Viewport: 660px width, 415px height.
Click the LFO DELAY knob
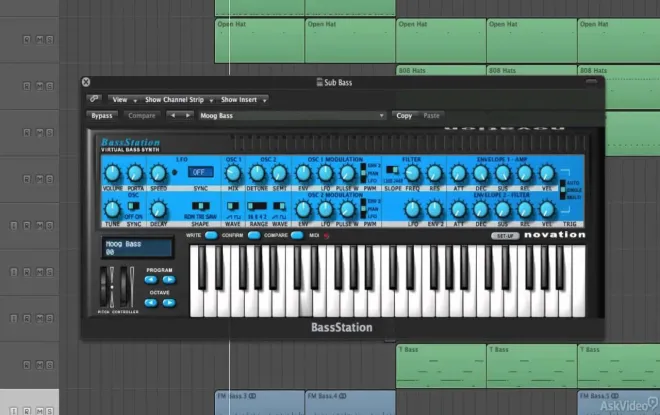[x=158, y=209]
